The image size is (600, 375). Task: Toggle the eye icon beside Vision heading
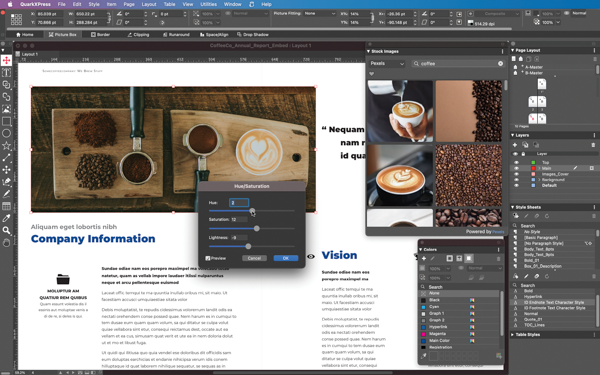(x=311, y=256)
